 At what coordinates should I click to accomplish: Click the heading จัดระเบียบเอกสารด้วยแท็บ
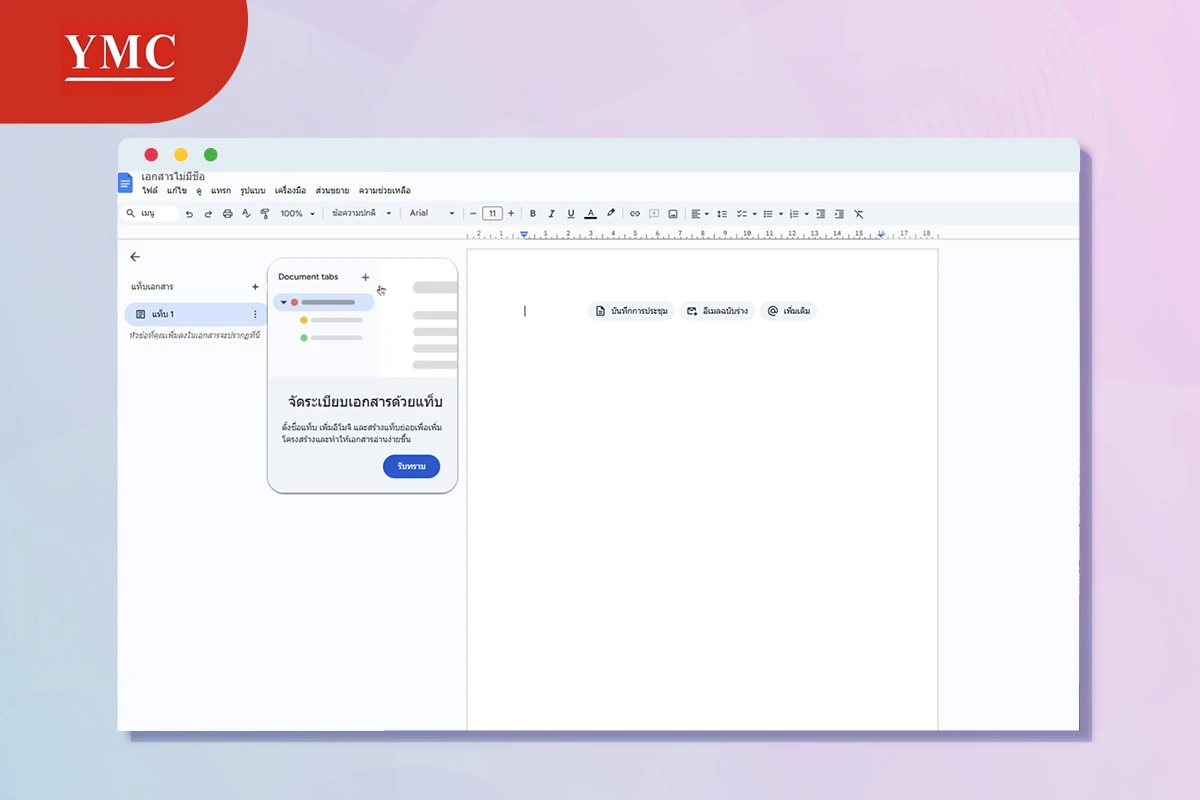364,402
